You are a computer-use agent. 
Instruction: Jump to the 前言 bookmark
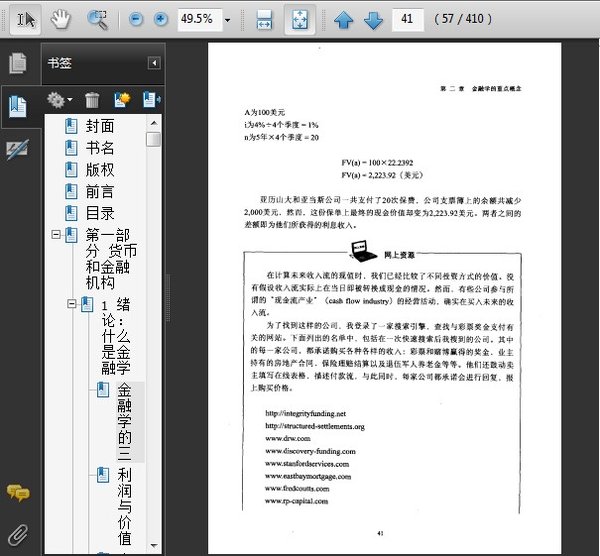[x=99, y=191]
